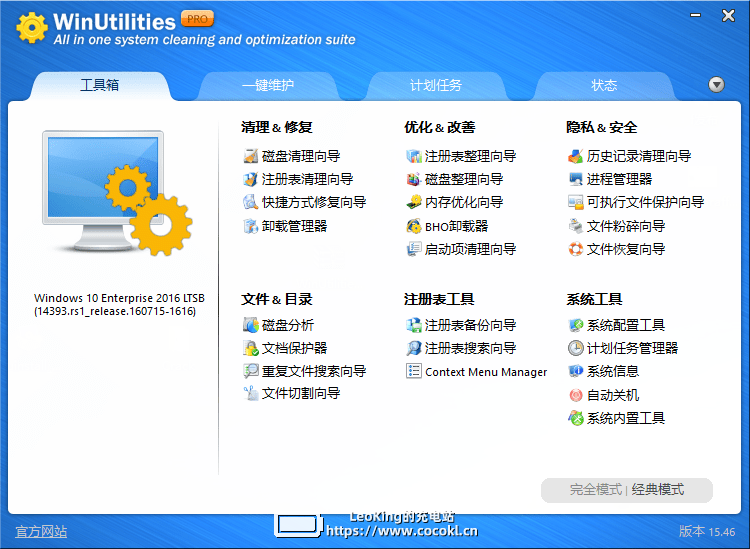Viewport: 750px width, 549px height.
Task: Click the computer with gears illustration
Action: point(117,193)
